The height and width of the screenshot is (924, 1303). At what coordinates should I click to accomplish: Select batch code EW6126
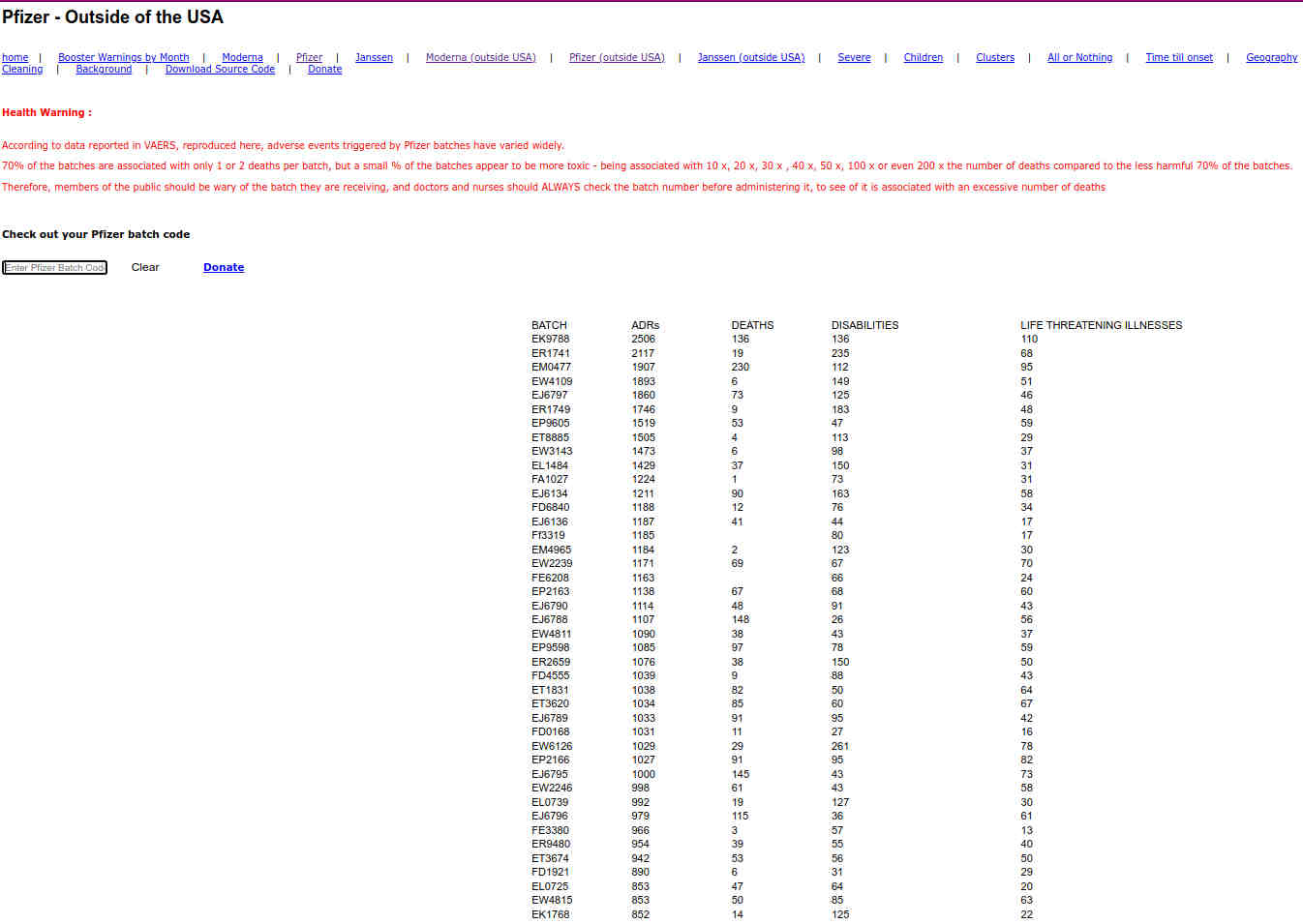pos(552,747)
